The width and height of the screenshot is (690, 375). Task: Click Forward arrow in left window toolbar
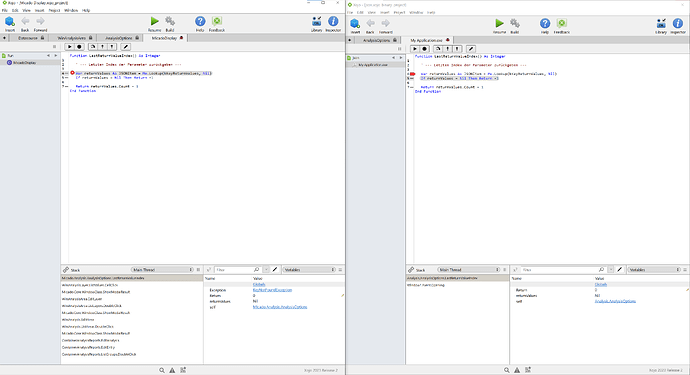click(x=40, y=21)
